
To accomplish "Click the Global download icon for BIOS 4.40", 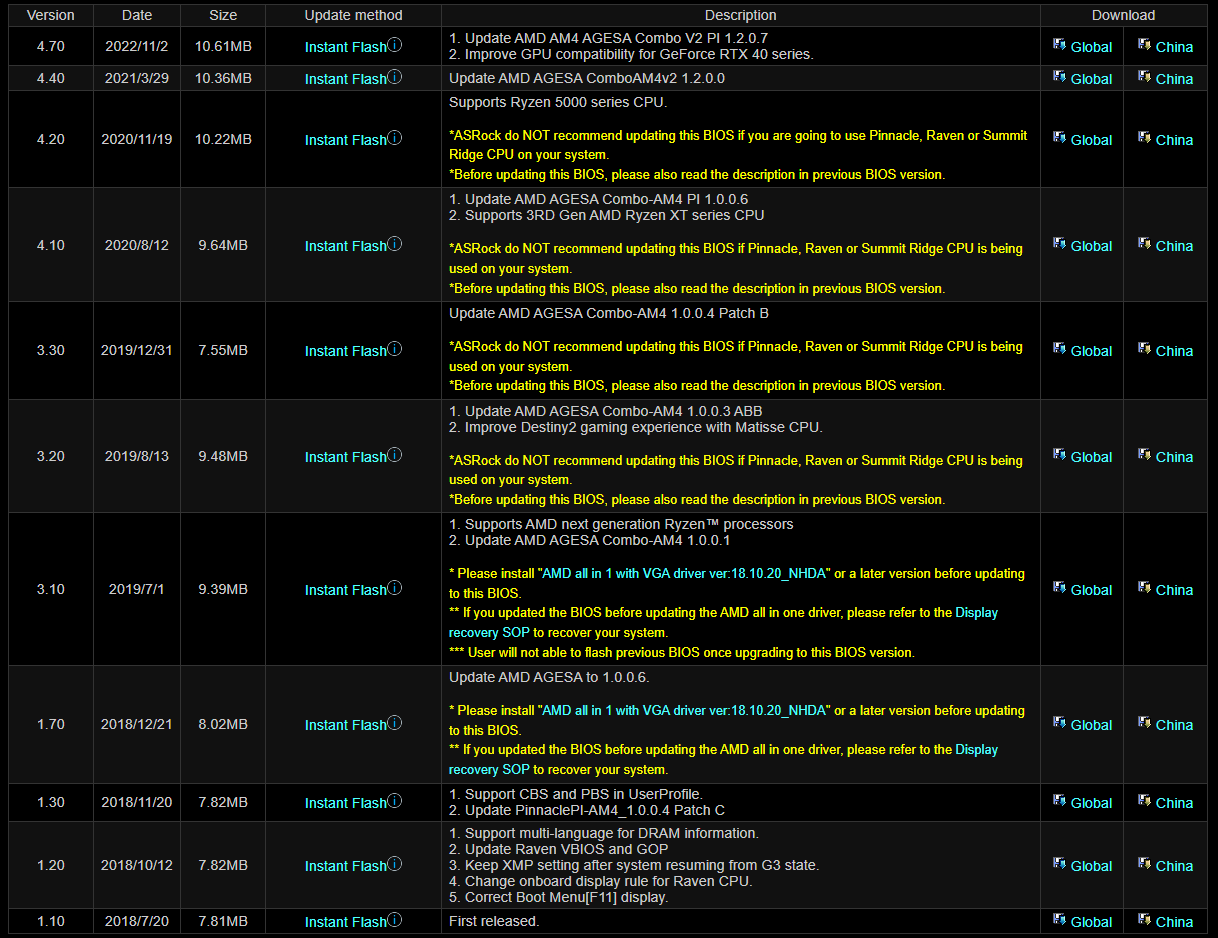I will (x=1059, y=77).
